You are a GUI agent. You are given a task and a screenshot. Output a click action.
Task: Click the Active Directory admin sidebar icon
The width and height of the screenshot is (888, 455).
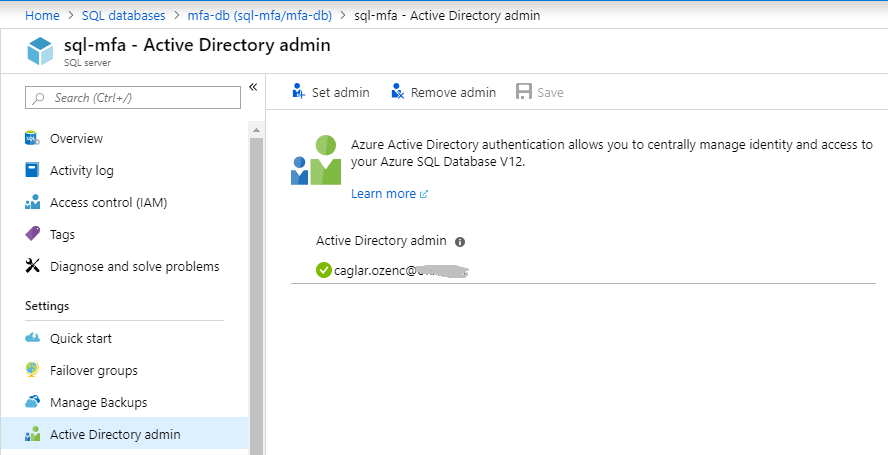click(x=32, y=434)
